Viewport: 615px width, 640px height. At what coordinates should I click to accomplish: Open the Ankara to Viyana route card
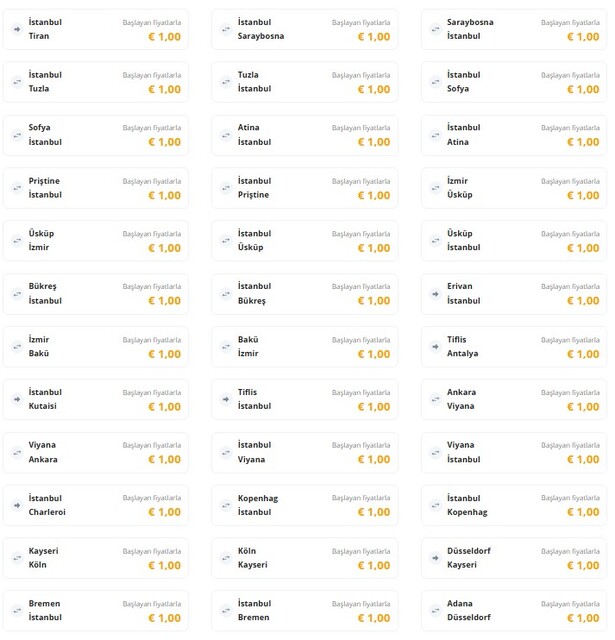pyautogui.click(x=514, y=399)
